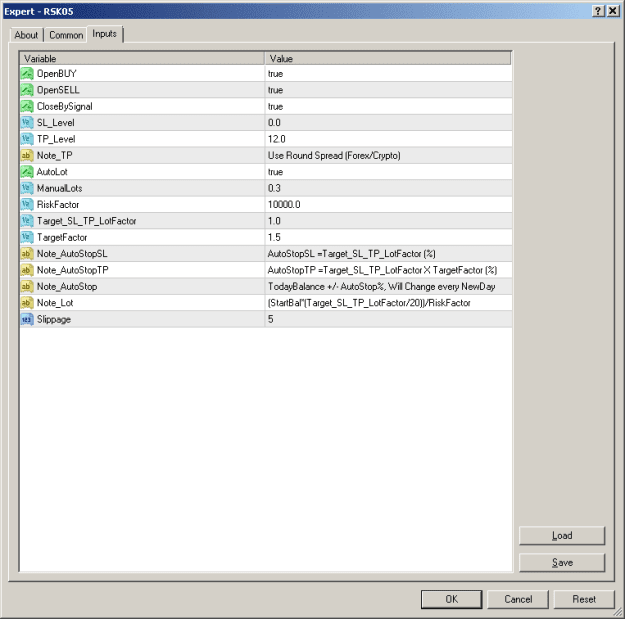625x619 pixels.
Task: Click the Value column header
Action: pyautogui.click(x=388, y=59)
